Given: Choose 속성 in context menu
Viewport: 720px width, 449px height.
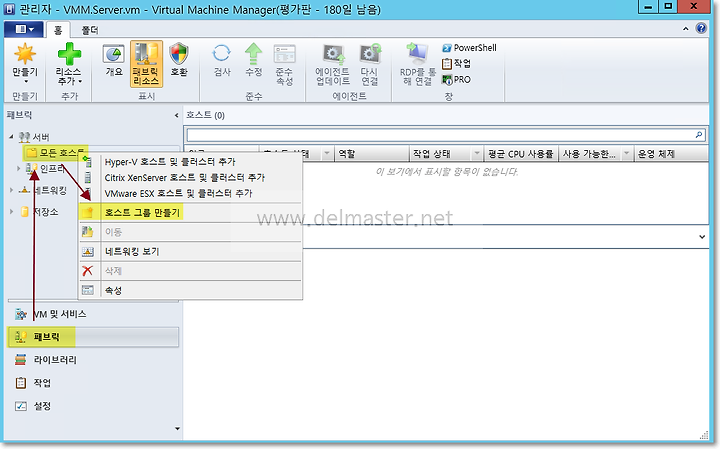Looking at the screenshot, I should (191, 290).
